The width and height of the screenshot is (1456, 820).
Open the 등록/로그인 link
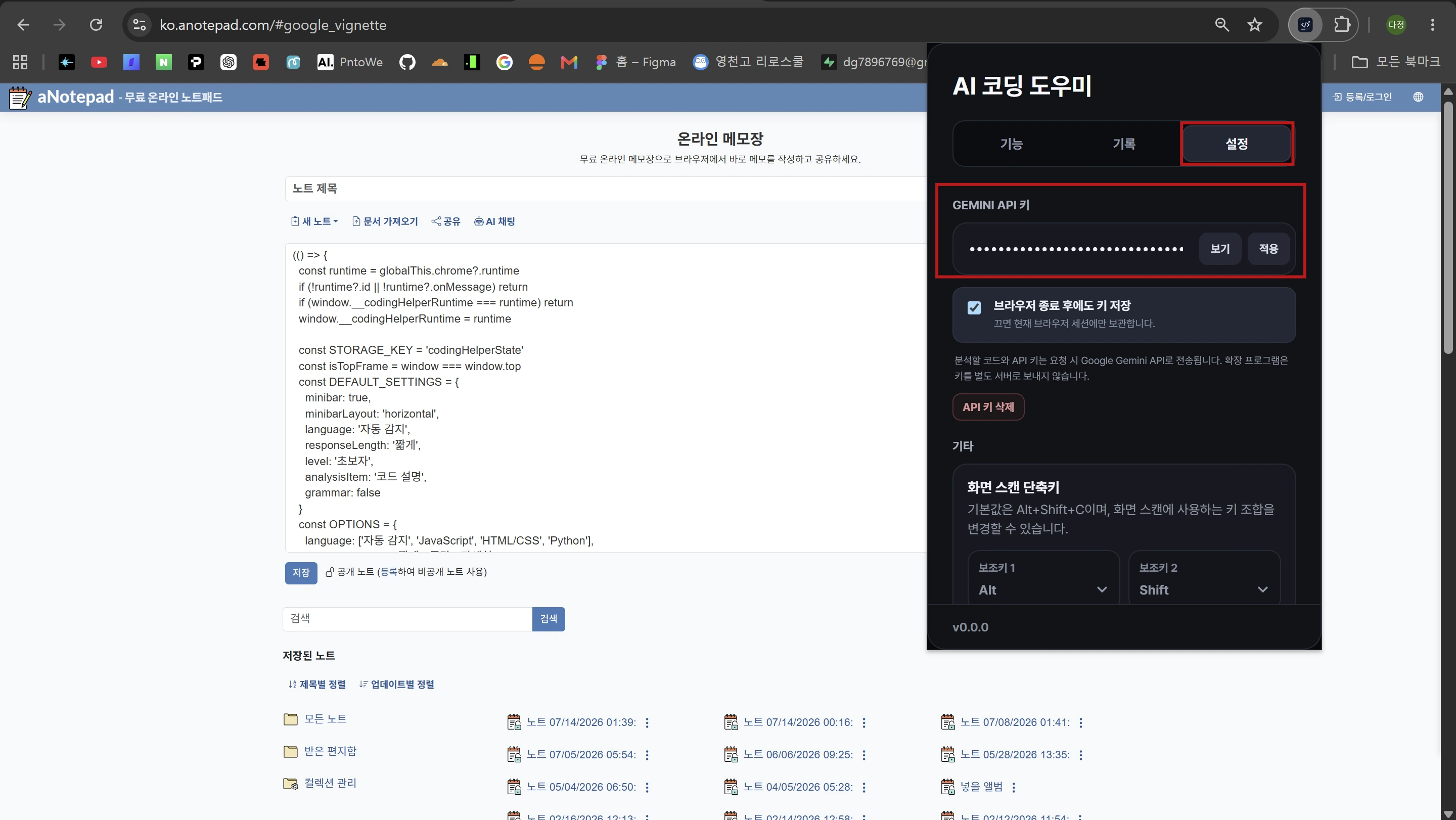[x=1362, y=97]
